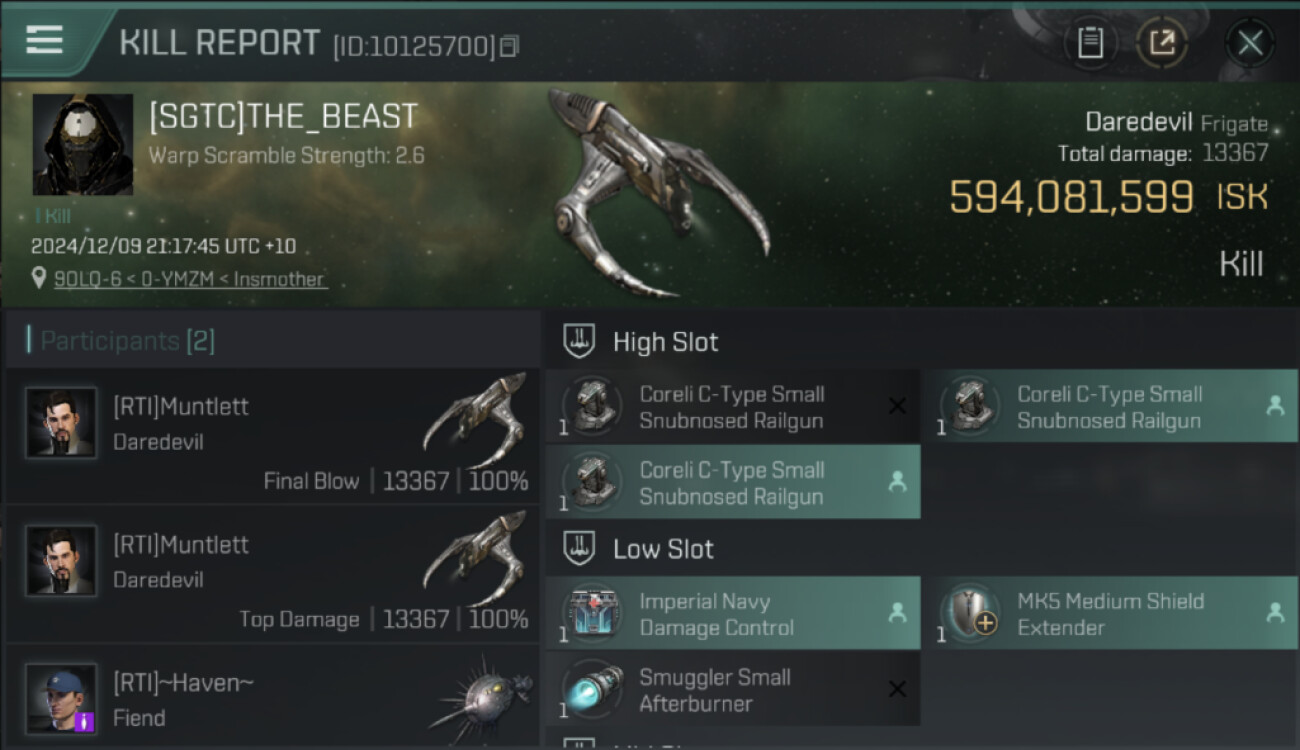Share the kill report externally
1300x750 pixels.
[1161, 42]
